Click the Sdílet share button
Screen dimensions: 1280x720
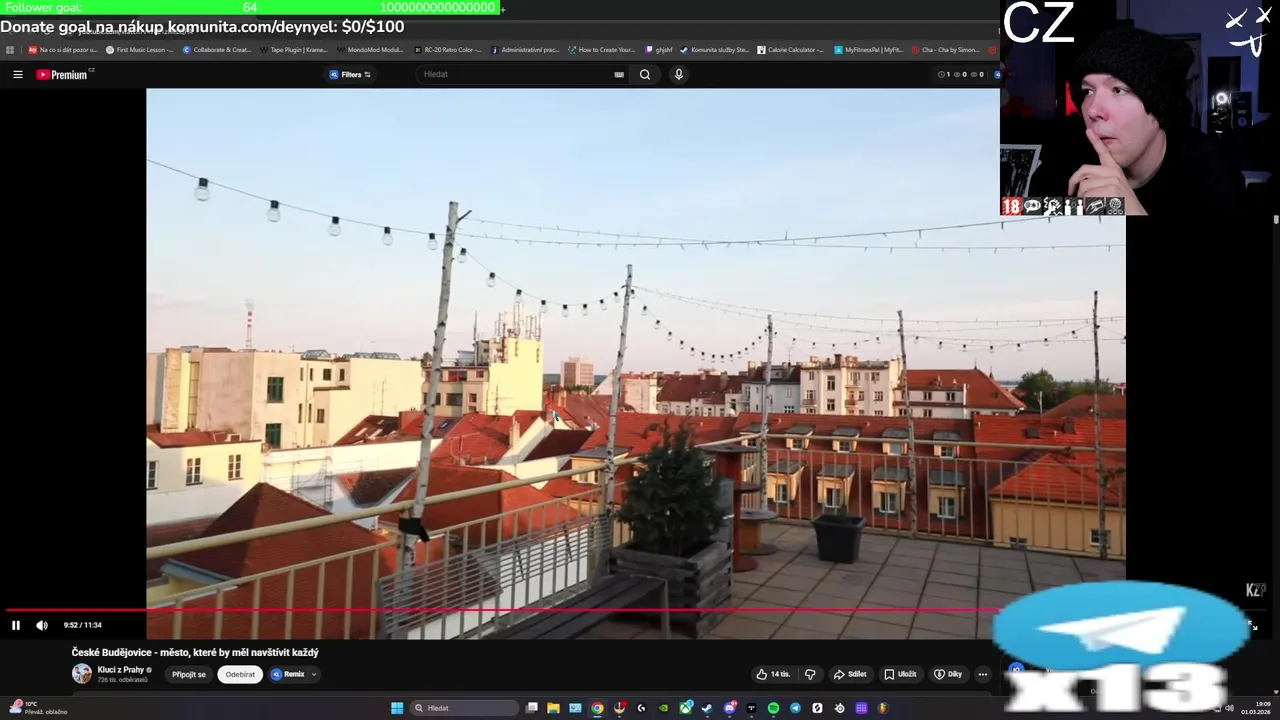(850, 674)
